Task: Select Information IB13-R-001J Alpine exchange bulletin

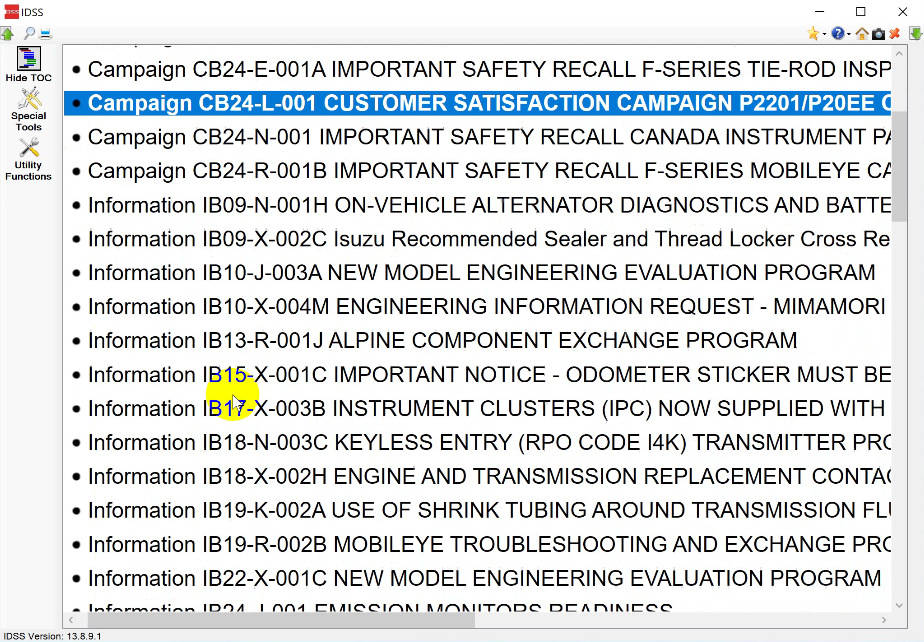Action: point(400,340)
